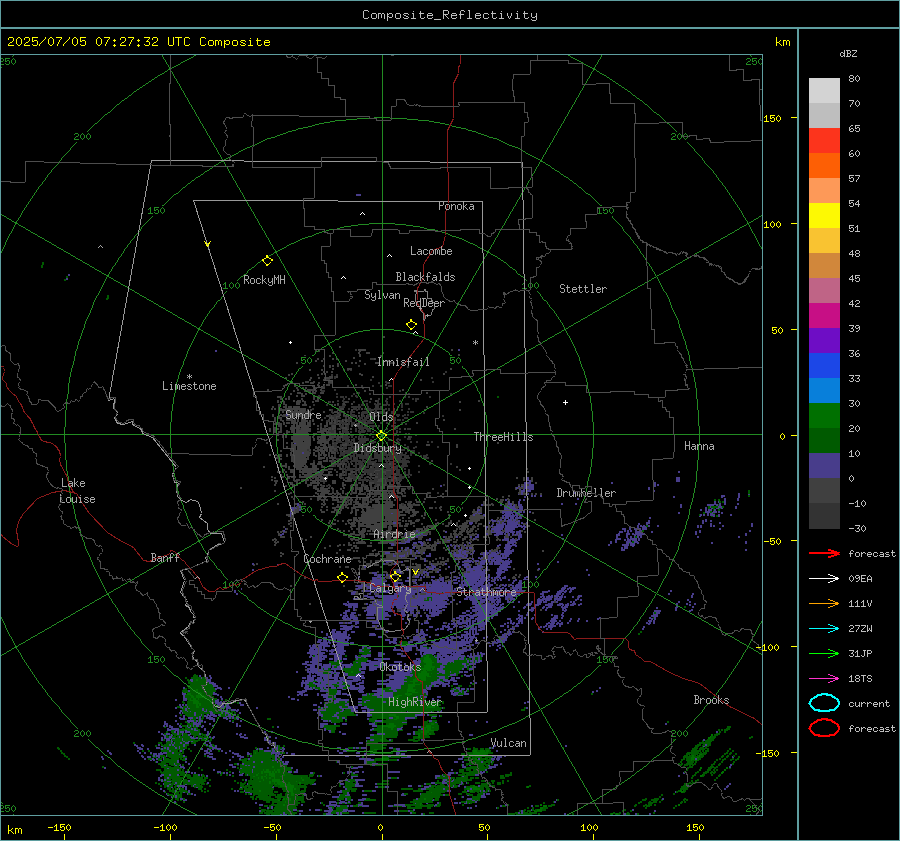Select the magenta 39-42 dBZ swatch
This screenshot has height=841, width=900.
point(824,316)
